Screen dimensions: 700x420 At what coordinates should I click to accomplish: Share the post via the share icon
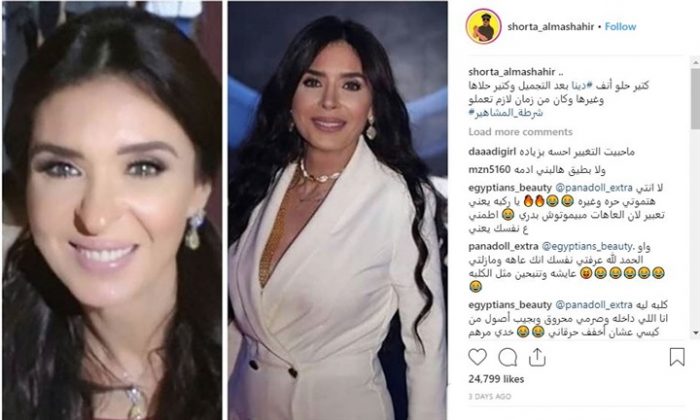pyautogui.click(x=537, y=357)
